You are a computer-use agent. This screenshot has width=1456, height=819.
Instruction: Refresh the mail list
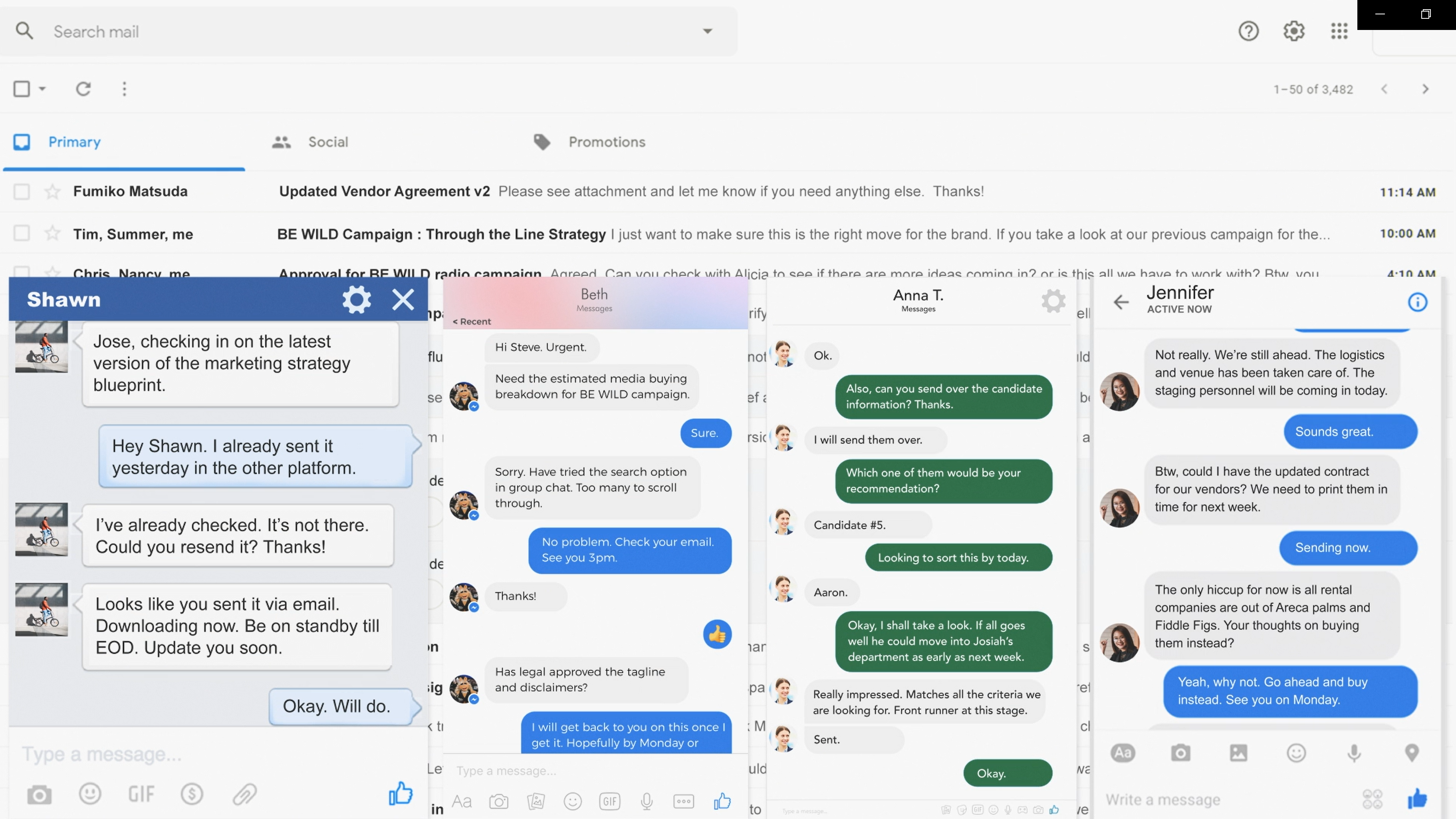point(83,89)
